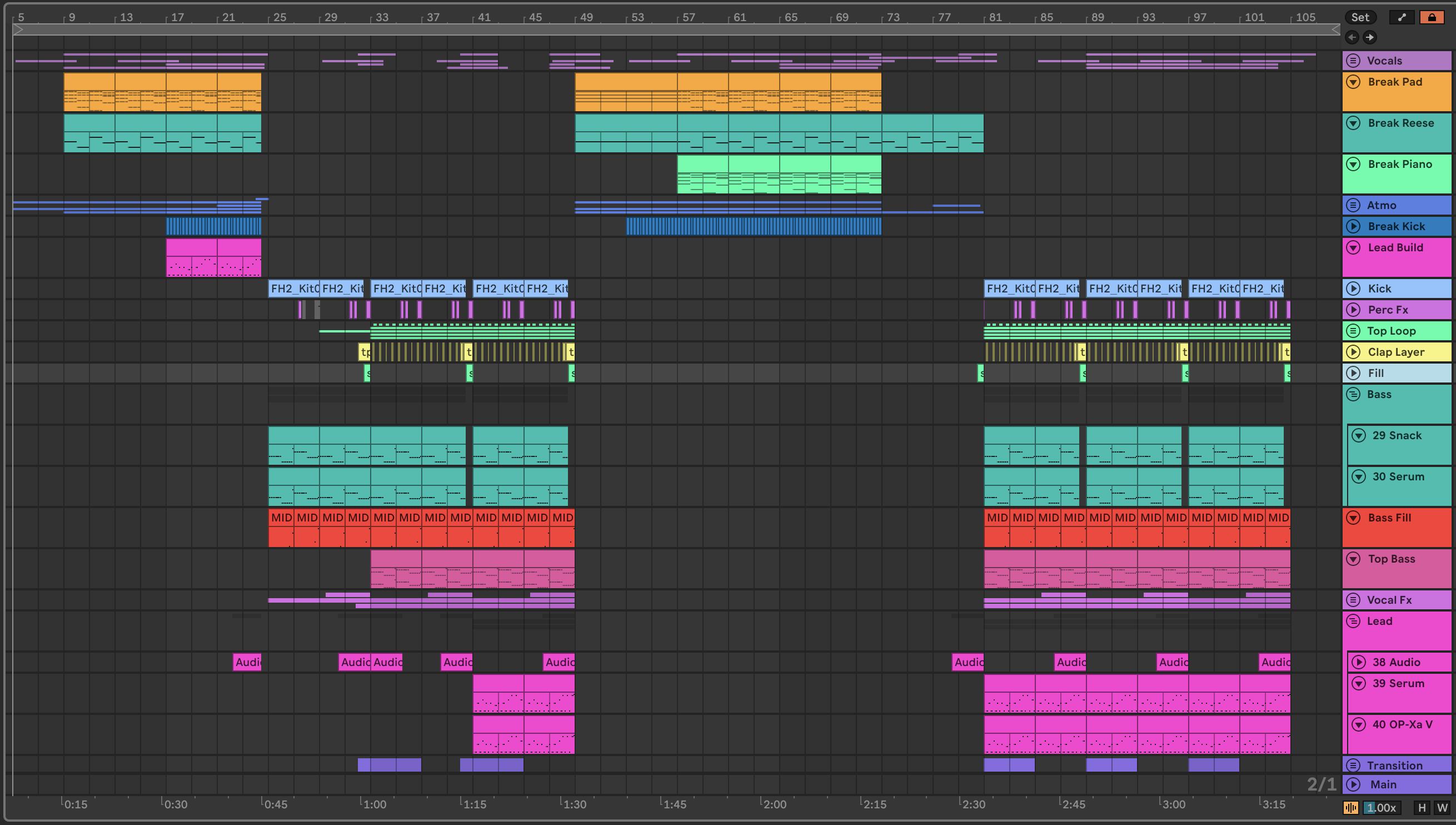Jump to next locator arrow
Image resolution: width=1456 pixels, height=825 pixels.
coord(1369,37)
